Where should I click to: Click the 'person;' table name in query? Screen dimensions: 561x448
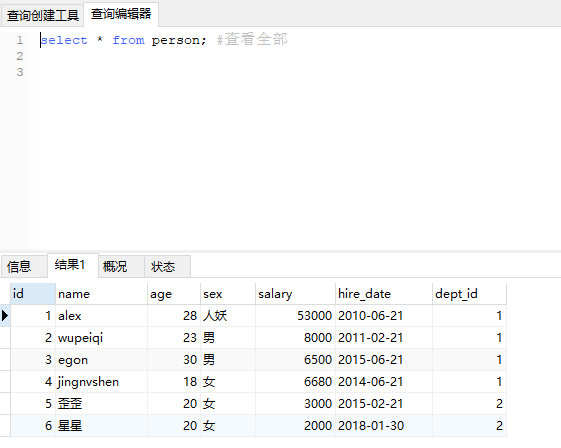point(179,40)
